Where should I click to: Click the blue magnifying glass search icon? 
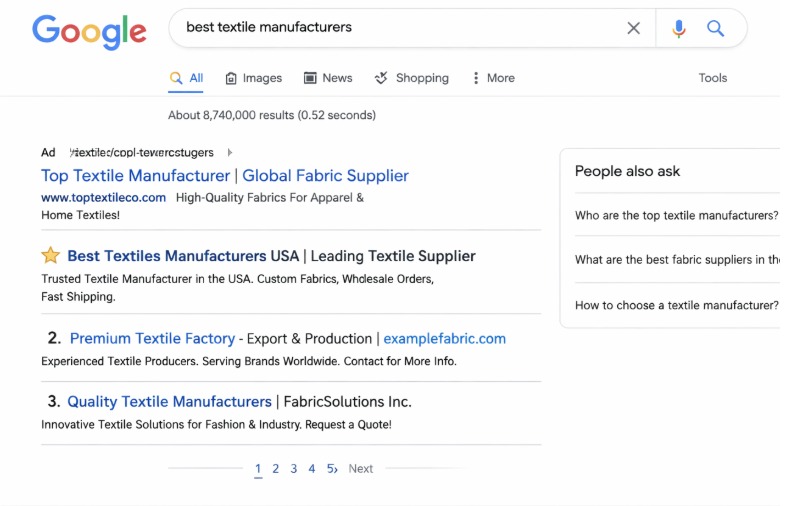[716, 28]
